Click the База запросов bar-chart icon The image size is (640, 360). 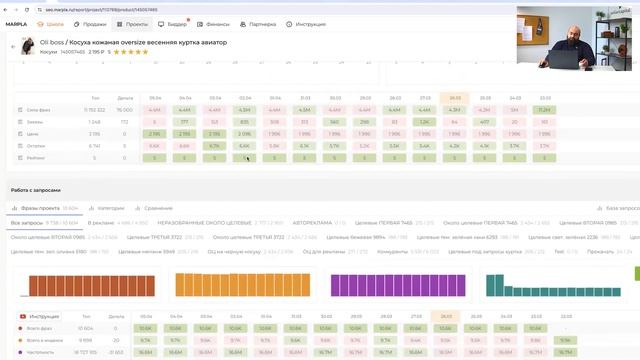pyautogui.click(x=600, y=208)
